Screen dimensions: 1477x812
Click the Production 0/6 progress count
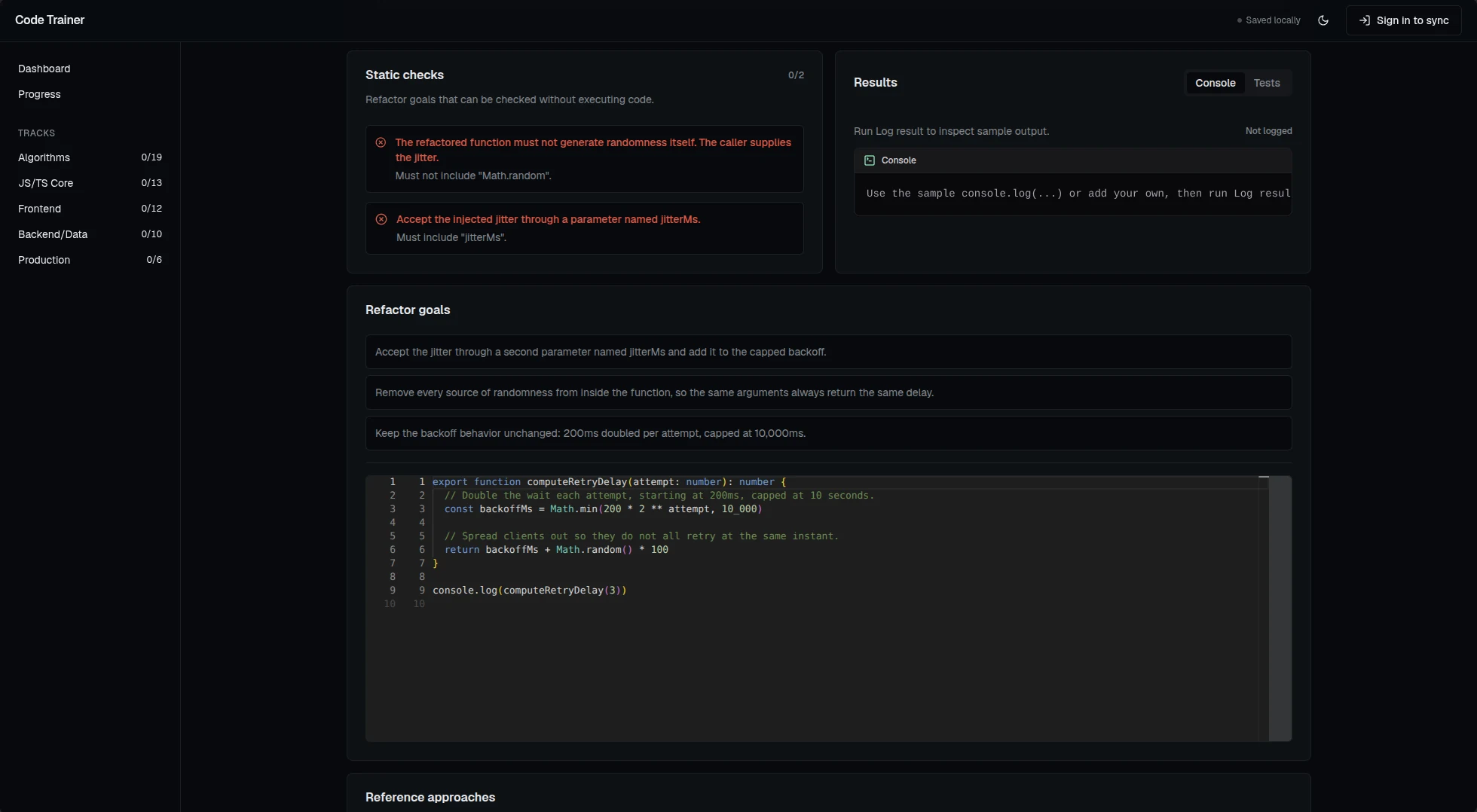(154, 260)
